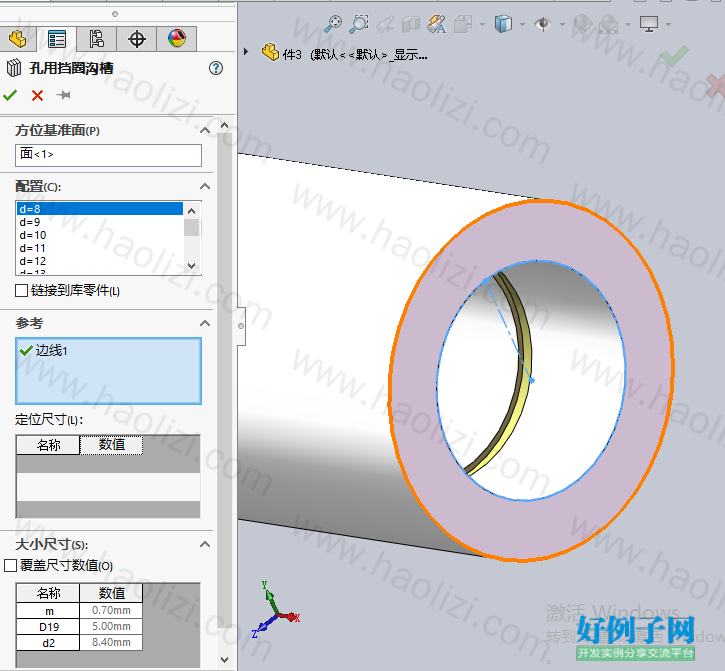Click the viewport green confirm checkmark
Viewport: 725px width, 671px height.
click(x=675, y=55)
